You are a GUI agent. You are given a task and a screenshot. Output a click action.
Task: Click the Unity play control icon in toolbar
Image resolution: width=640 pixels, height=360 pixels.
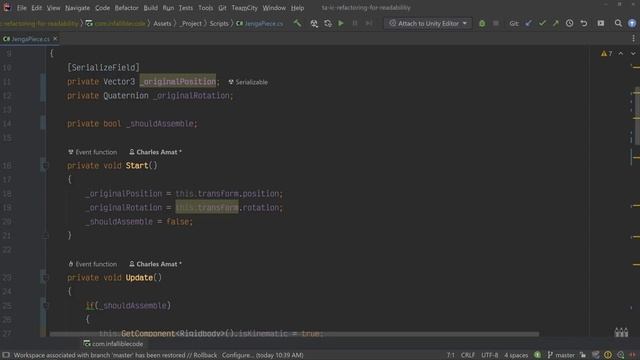tap(314, 23)
